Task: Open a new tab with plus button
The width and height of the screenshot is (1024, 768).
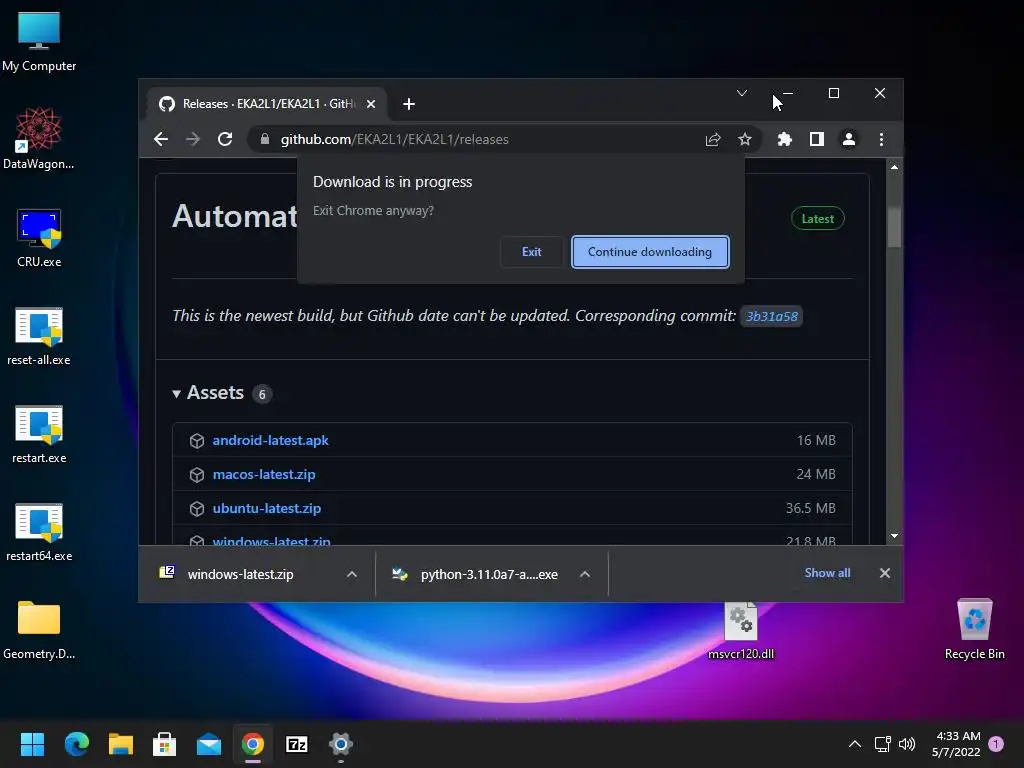Action: 409,104
